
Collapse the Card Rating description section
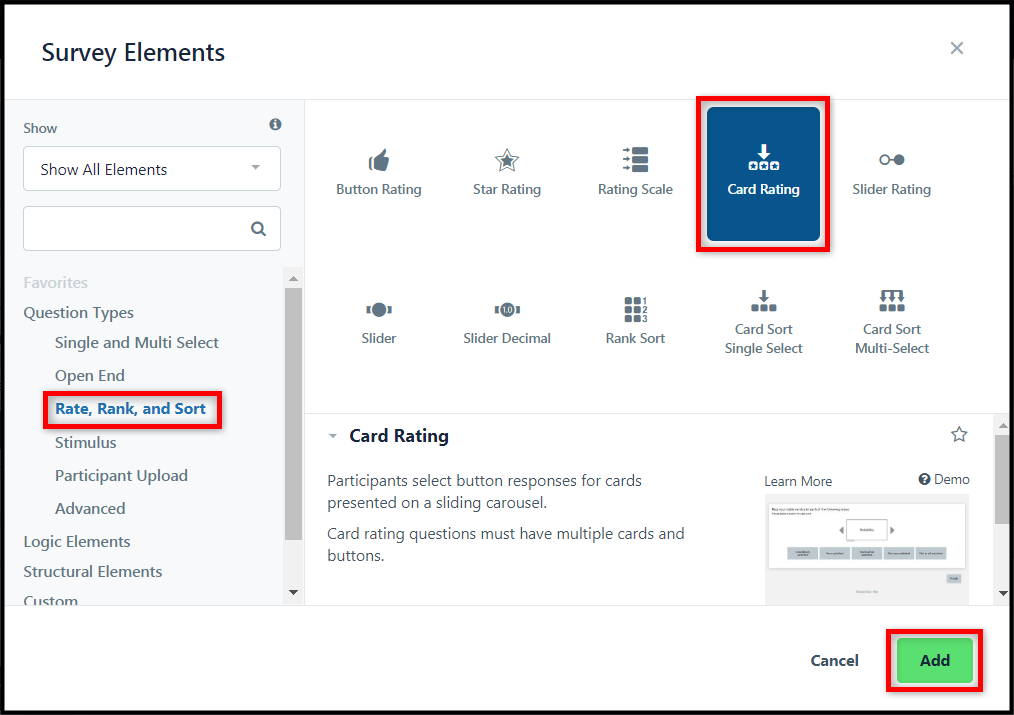(x=332, y=436)
